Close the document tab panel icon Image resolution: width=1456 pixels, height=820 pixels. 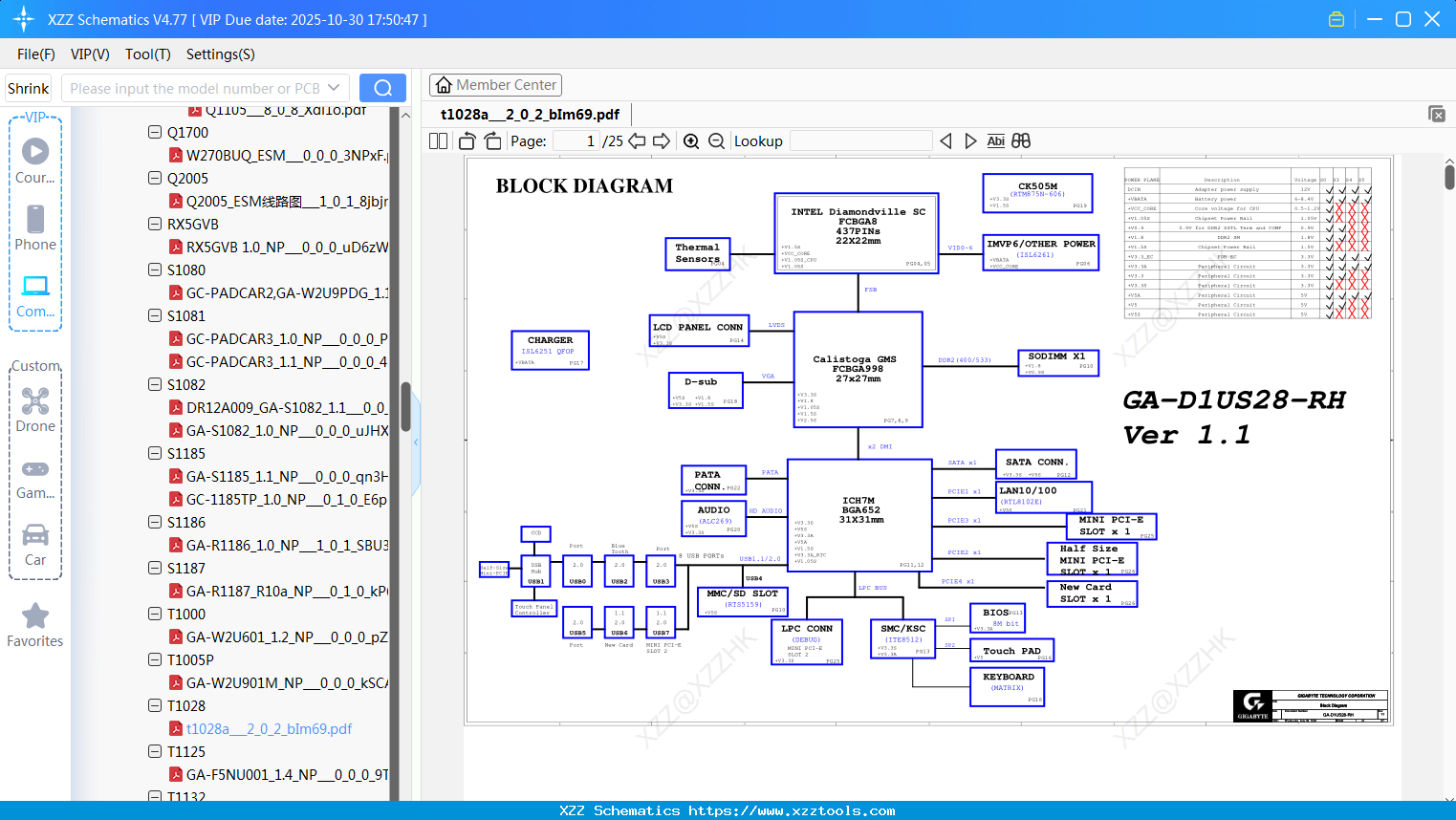(x=1437, y=114)
